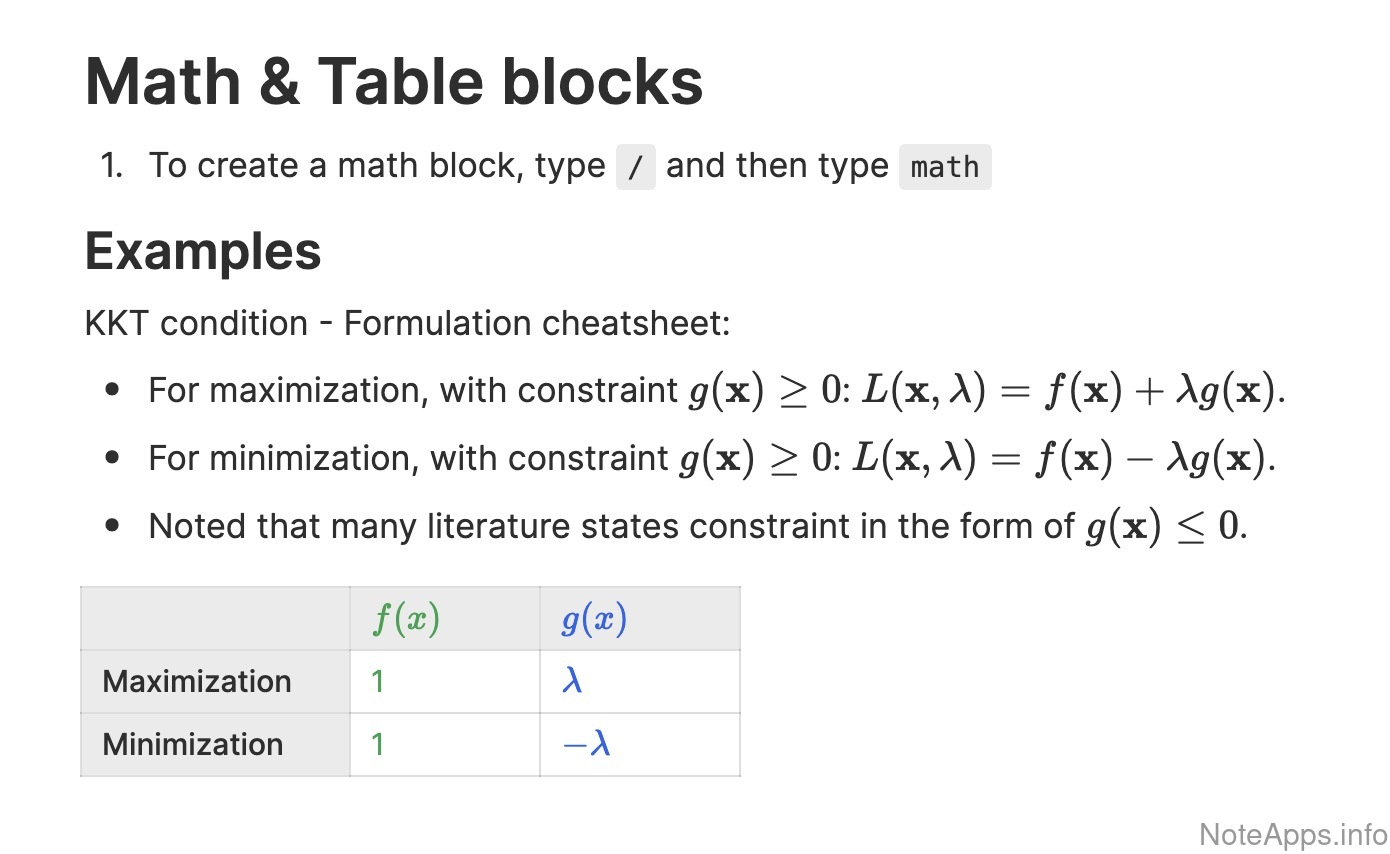Click the g(x) ≤ 0 inline equation
This screenshot has height=854, width=1390.
[x=1164, y=527]
